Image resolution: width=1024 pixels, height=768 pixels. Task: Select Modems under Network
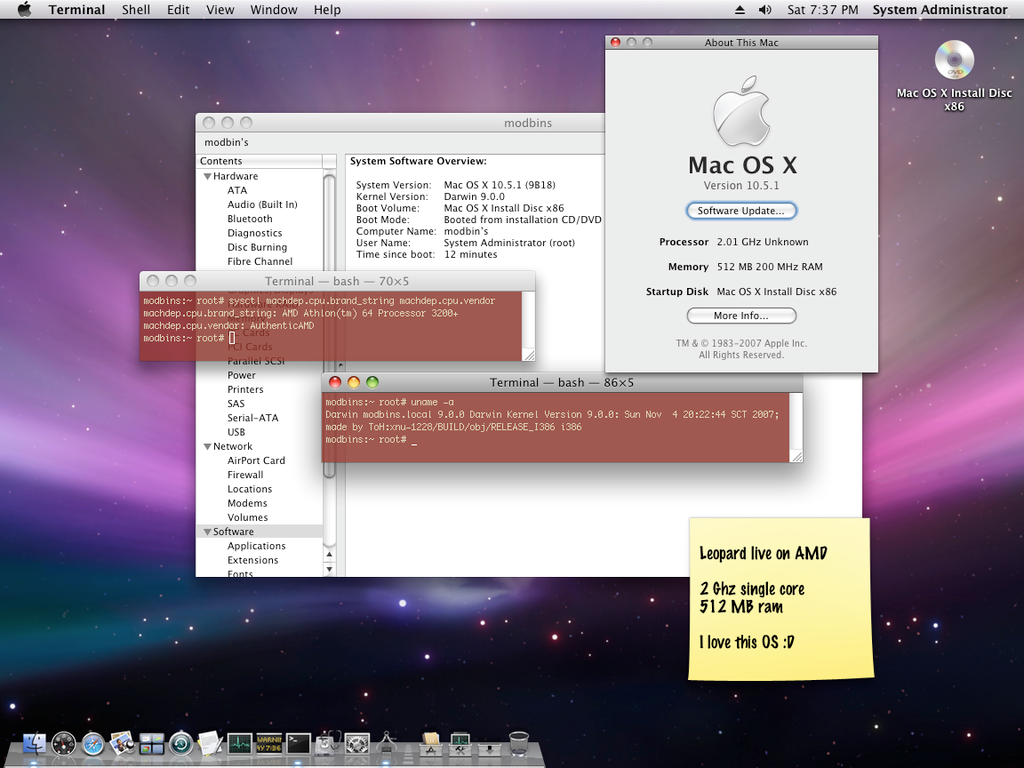(247, 504)
